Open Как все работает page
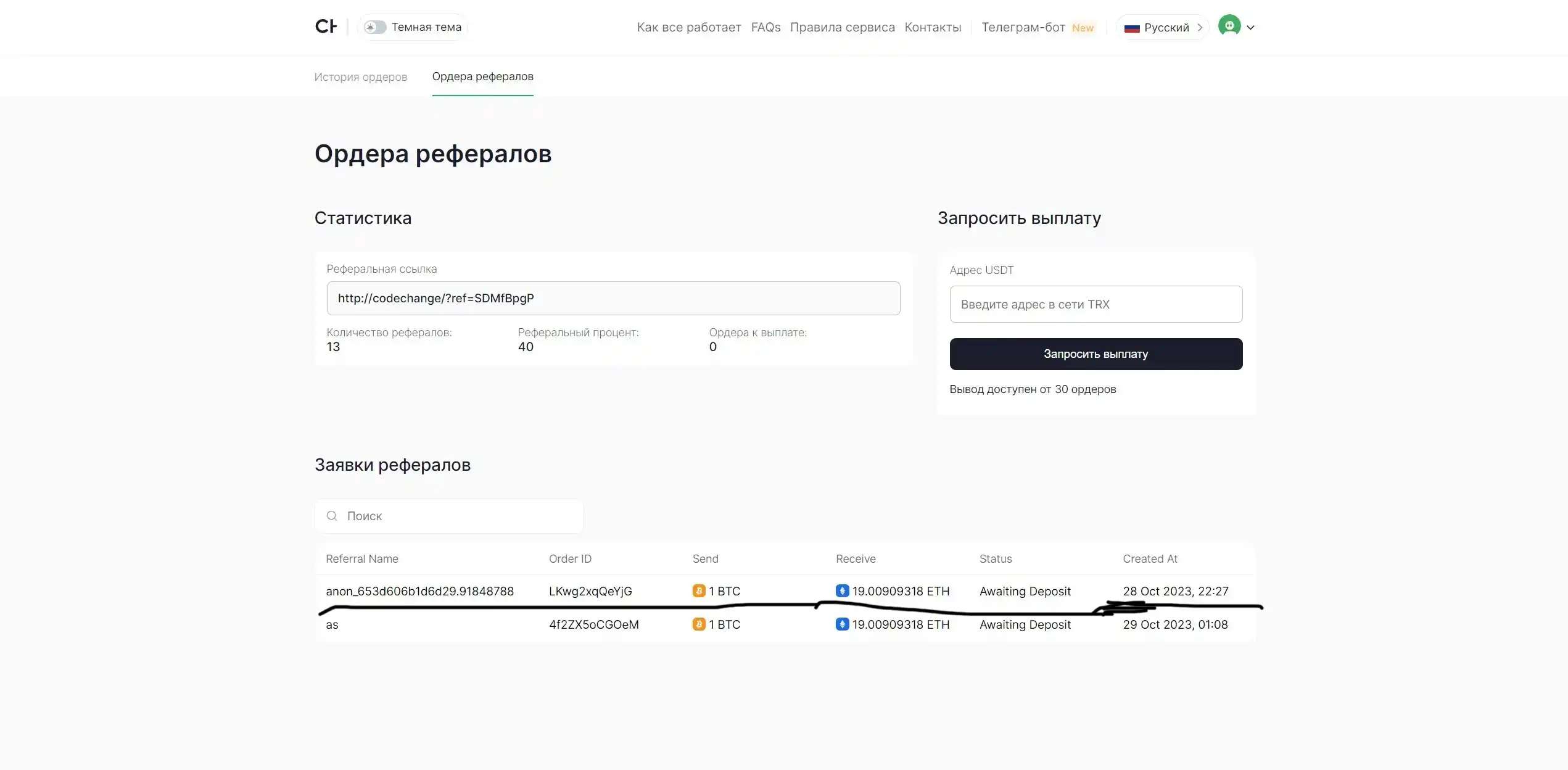The image size is (1568, 770). pos(689,27)
